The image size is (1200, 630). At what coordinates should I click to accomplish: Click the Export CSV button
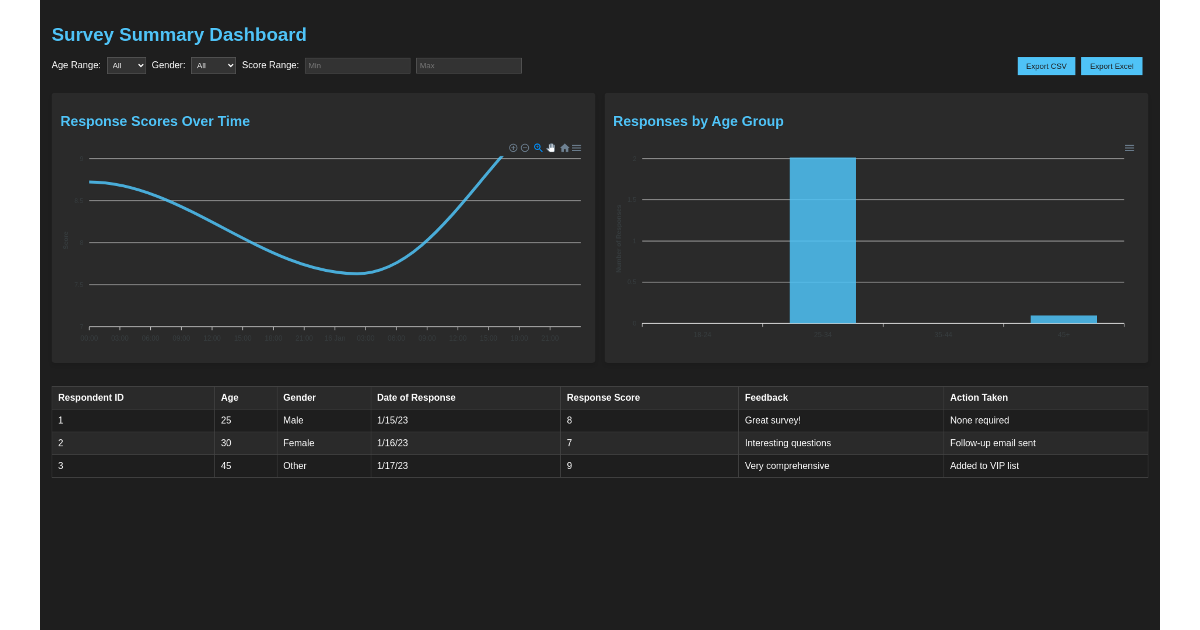click(x=1046, y=65)
